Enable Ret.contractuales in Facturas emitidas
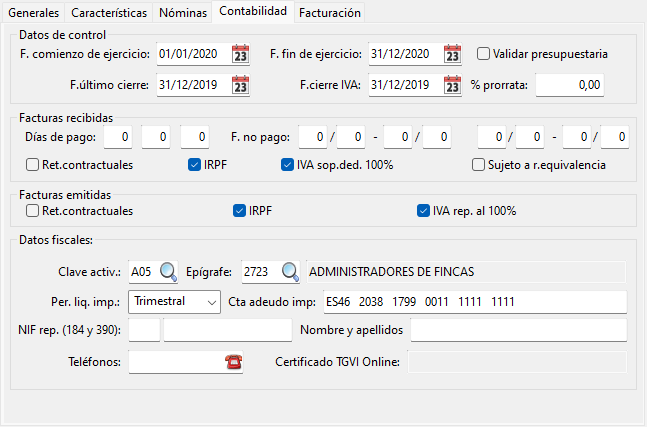 [32, 211]
